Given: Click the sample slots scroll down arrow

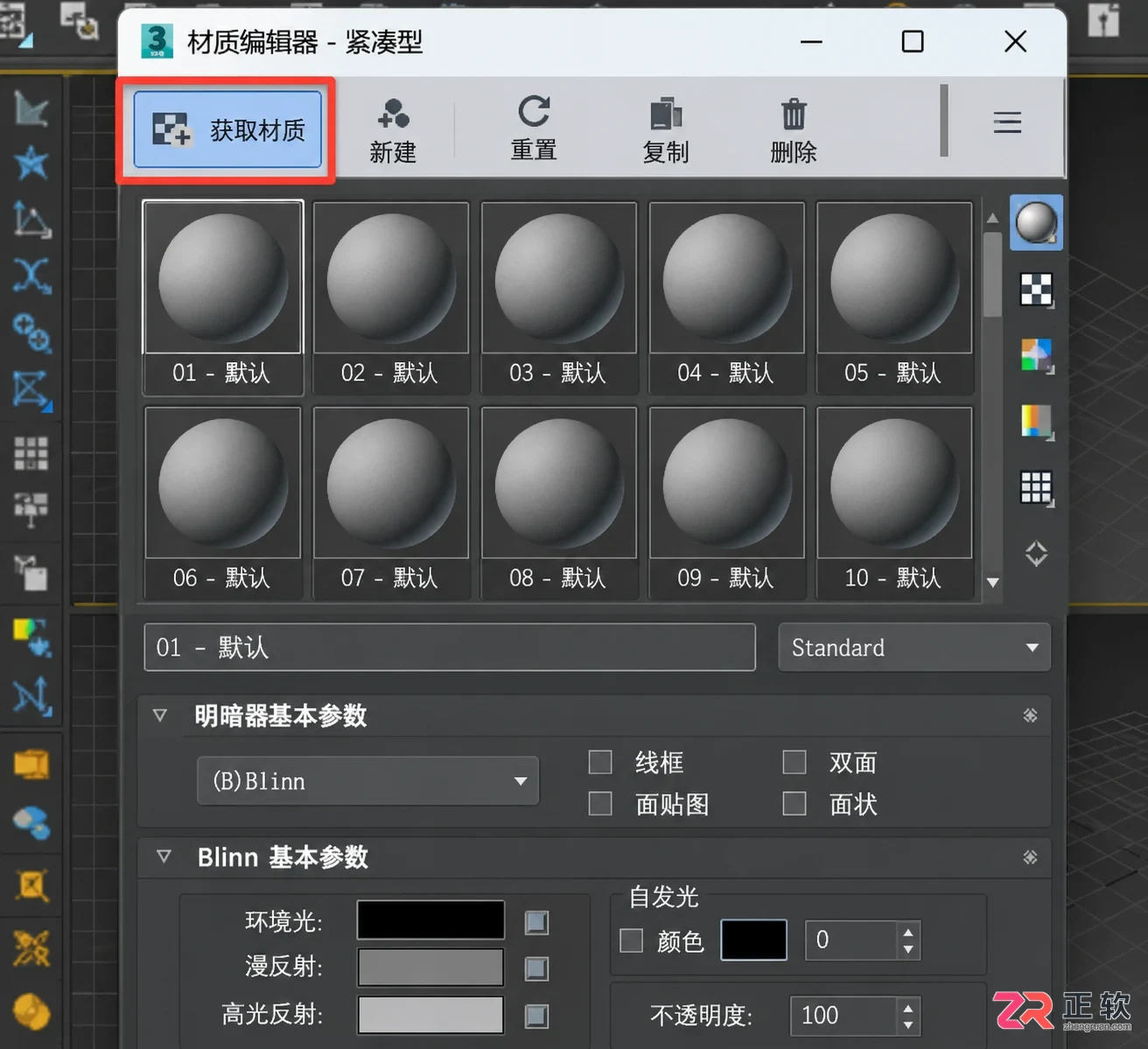Looking at the screenshot, I should [992, 582].
